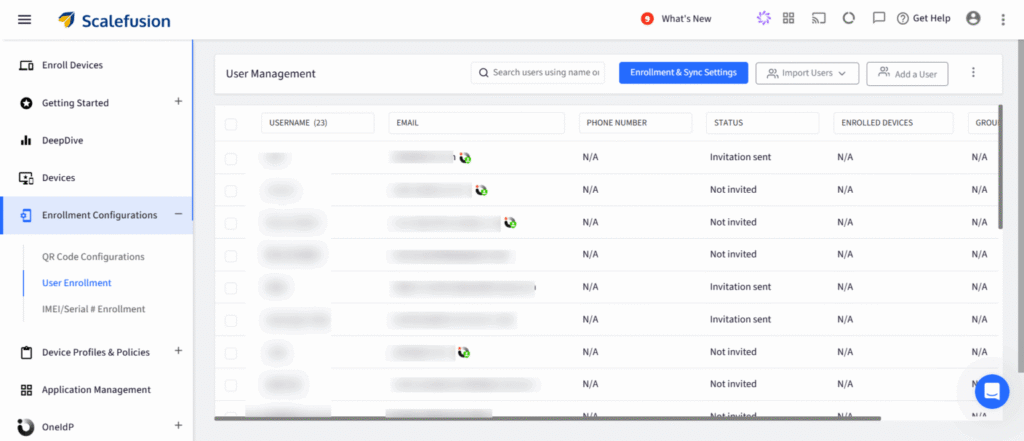Collapse the Enrollment Configurations section
1024x441 pixels.
(x=178, y=214)
